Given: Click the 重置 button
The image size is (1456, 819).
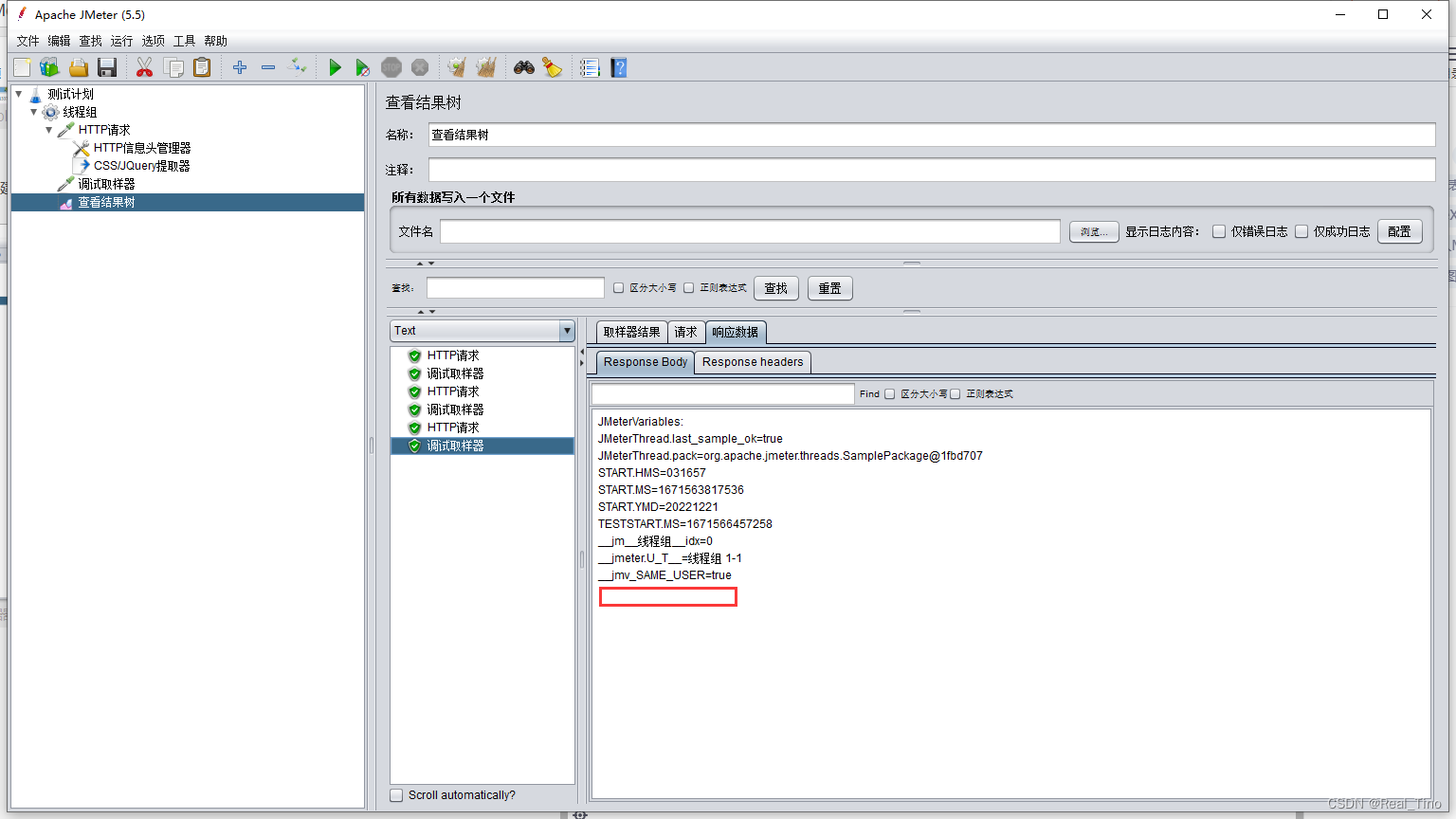Looking at the screenshot, I should [x=830, y=288].
